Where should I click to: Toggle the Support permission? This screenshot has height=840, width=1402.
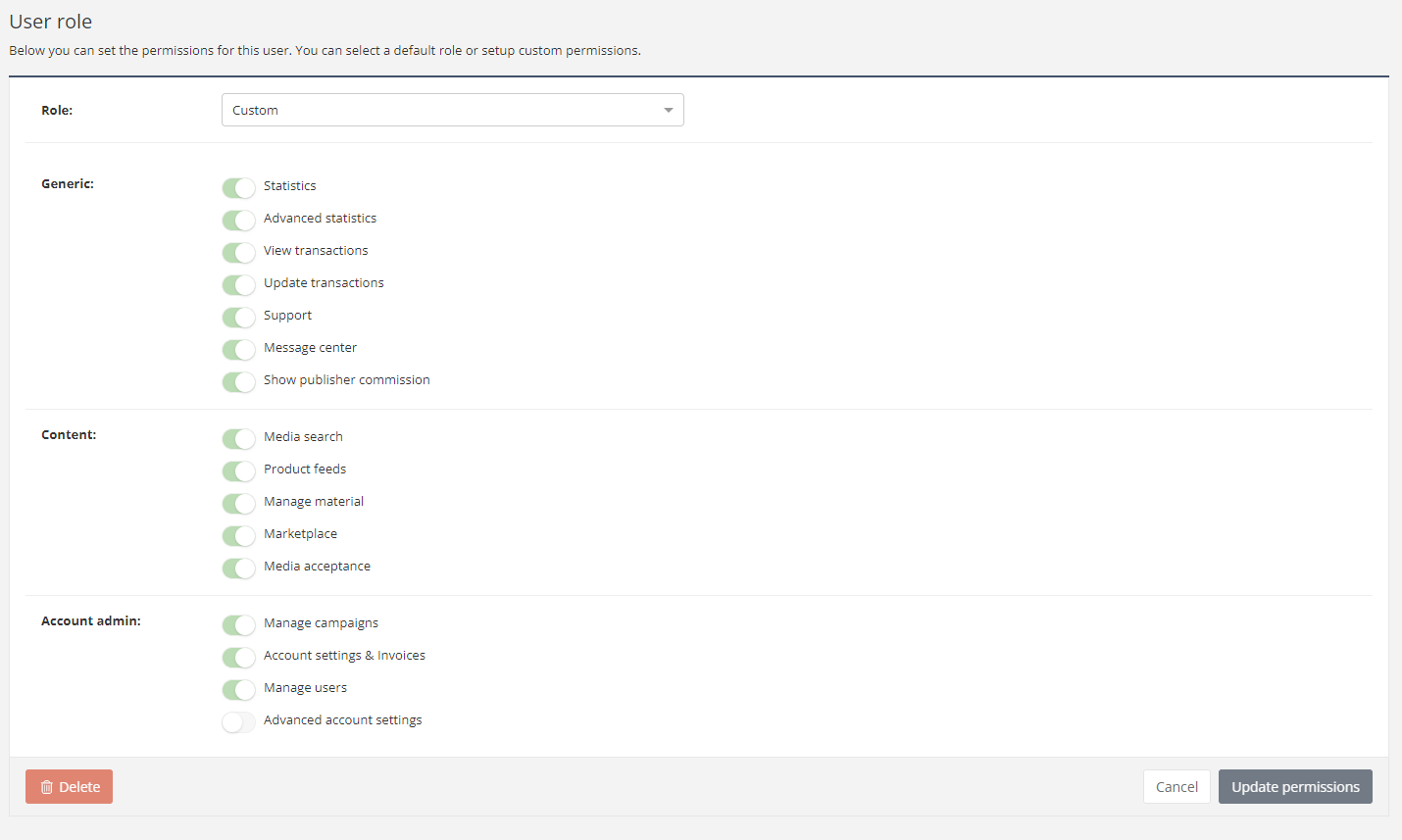tap(238, 317)
